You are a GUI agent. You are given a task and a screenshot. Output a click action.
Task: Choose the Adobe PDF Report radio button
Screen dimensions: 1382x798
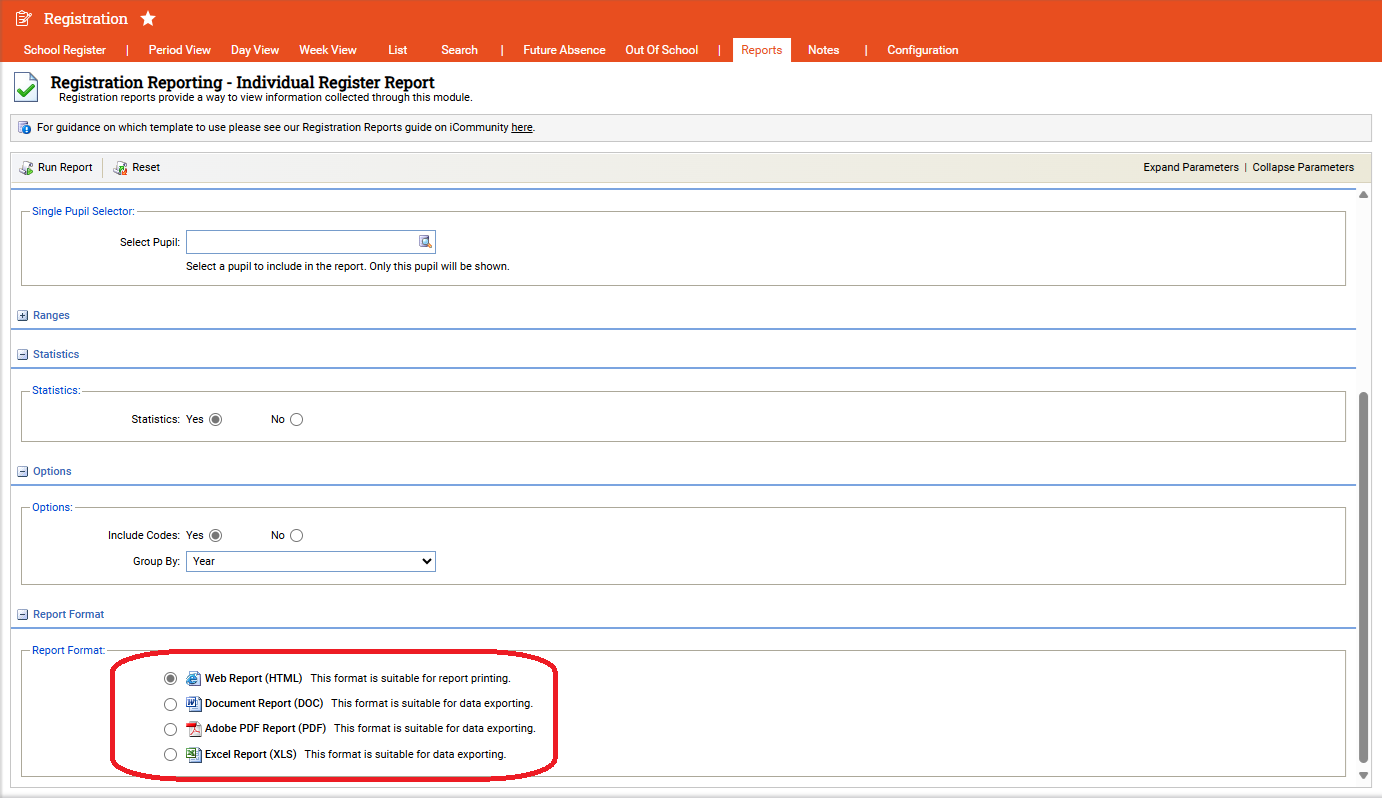pyautogui.click(x=170, y=729)
